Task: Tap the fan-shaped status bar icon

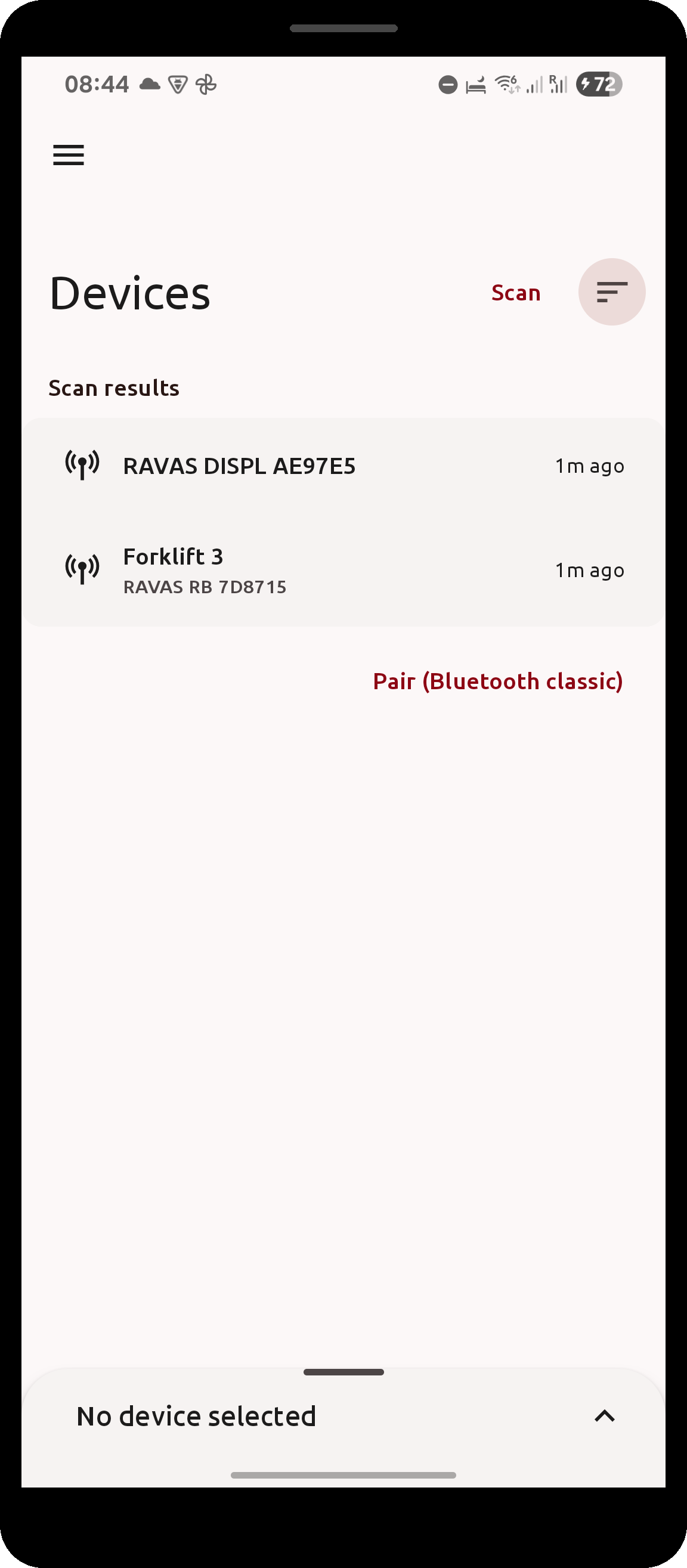Action: tap(206, 84)
